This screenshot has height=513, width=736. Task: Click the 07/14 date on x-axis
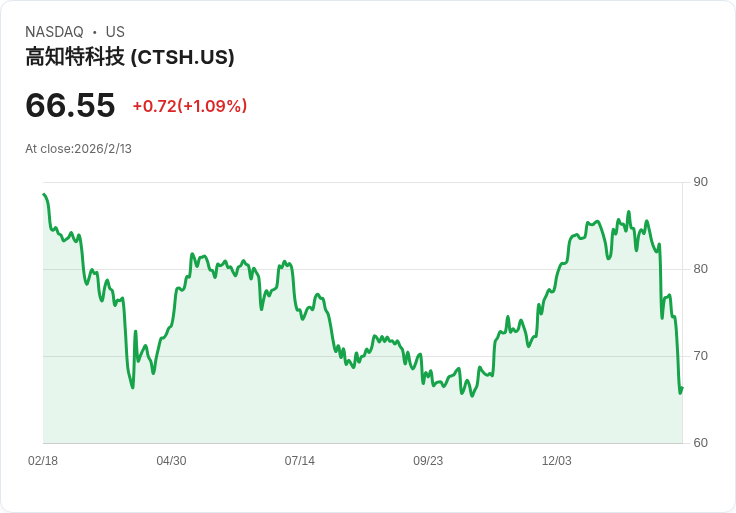point(299,461)
